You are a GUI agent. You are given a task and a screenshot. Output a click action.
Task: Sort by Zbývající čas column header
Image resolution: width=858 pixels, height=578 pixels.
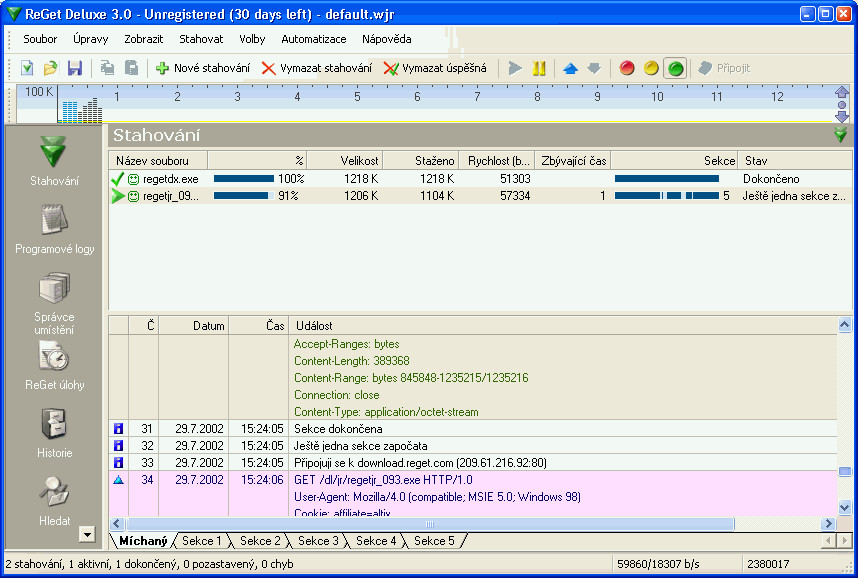[572, 160]
